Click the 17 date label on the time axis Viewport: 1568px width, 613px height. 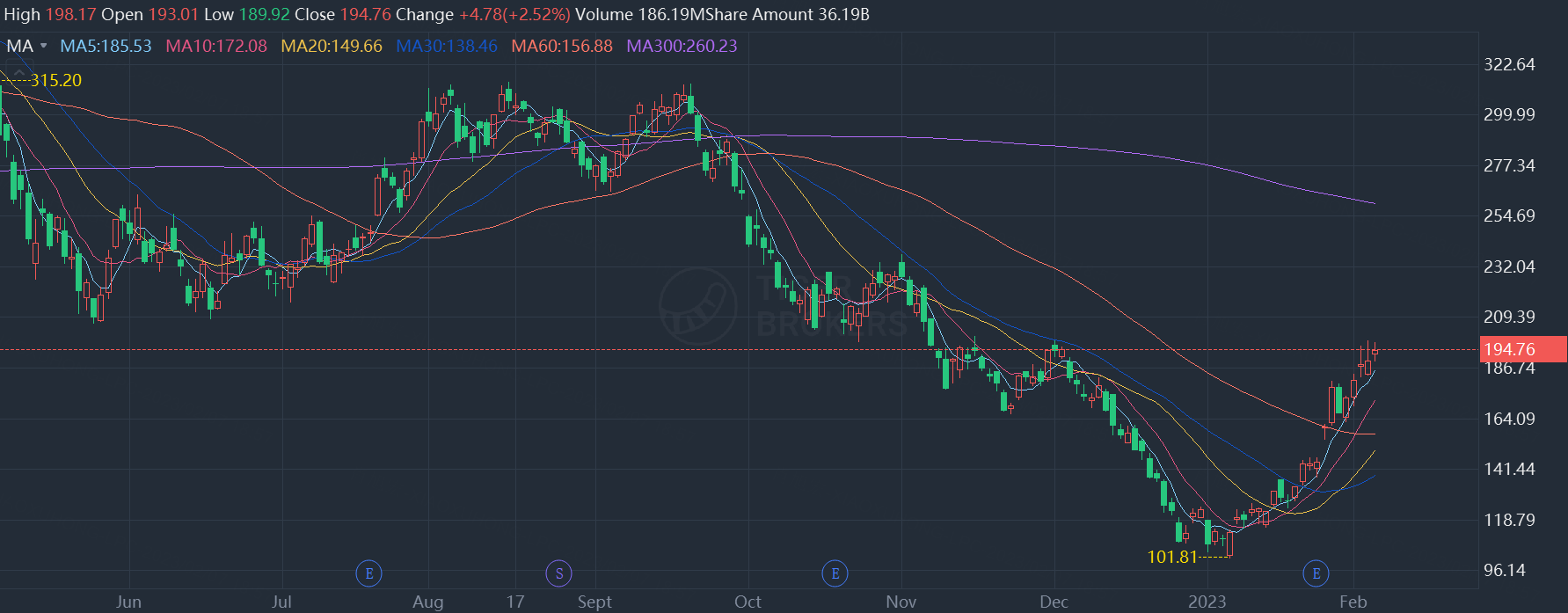point(515,602)
